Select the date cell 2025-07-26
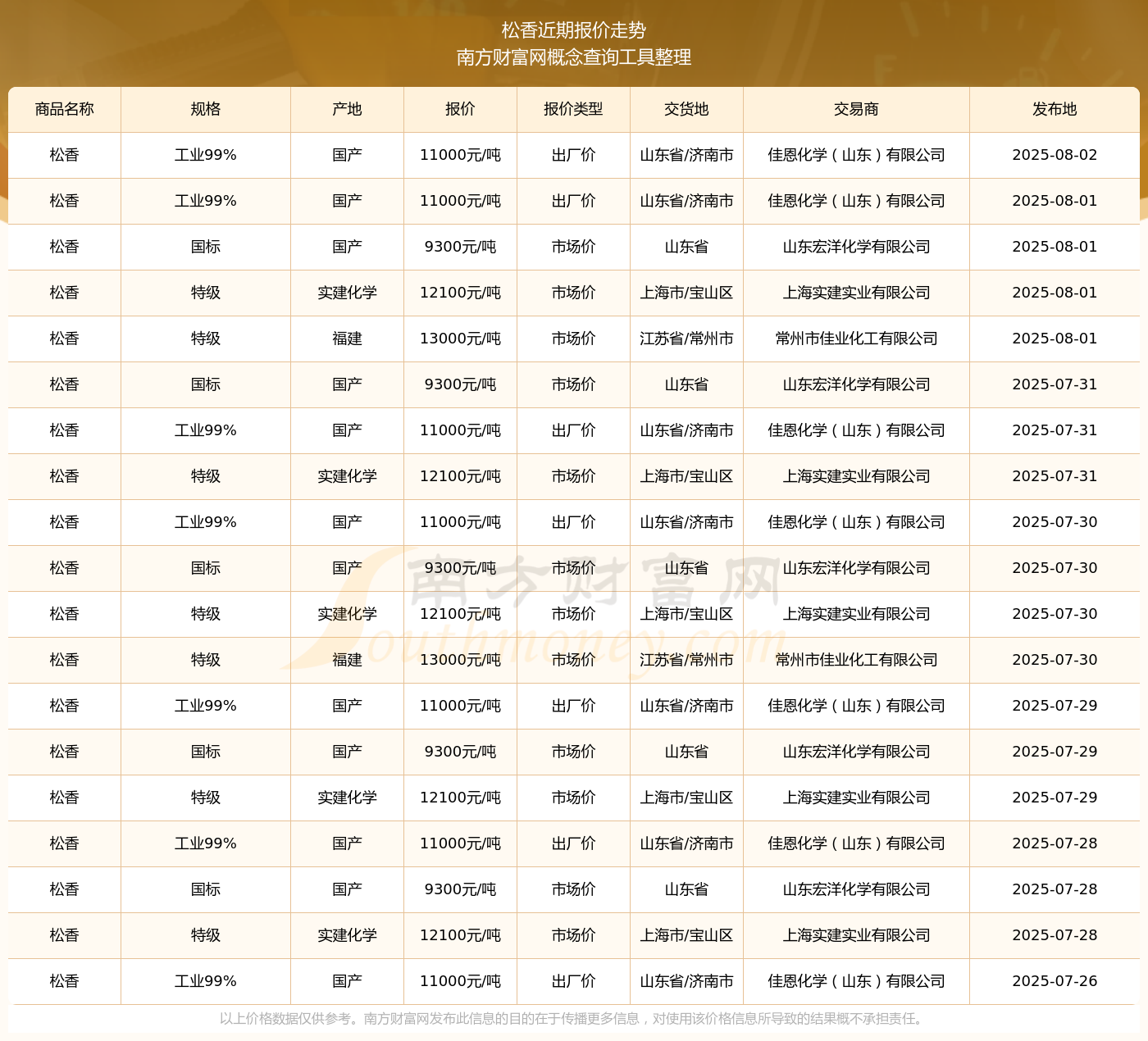 pyautogui.click(x=1055, y=981)
